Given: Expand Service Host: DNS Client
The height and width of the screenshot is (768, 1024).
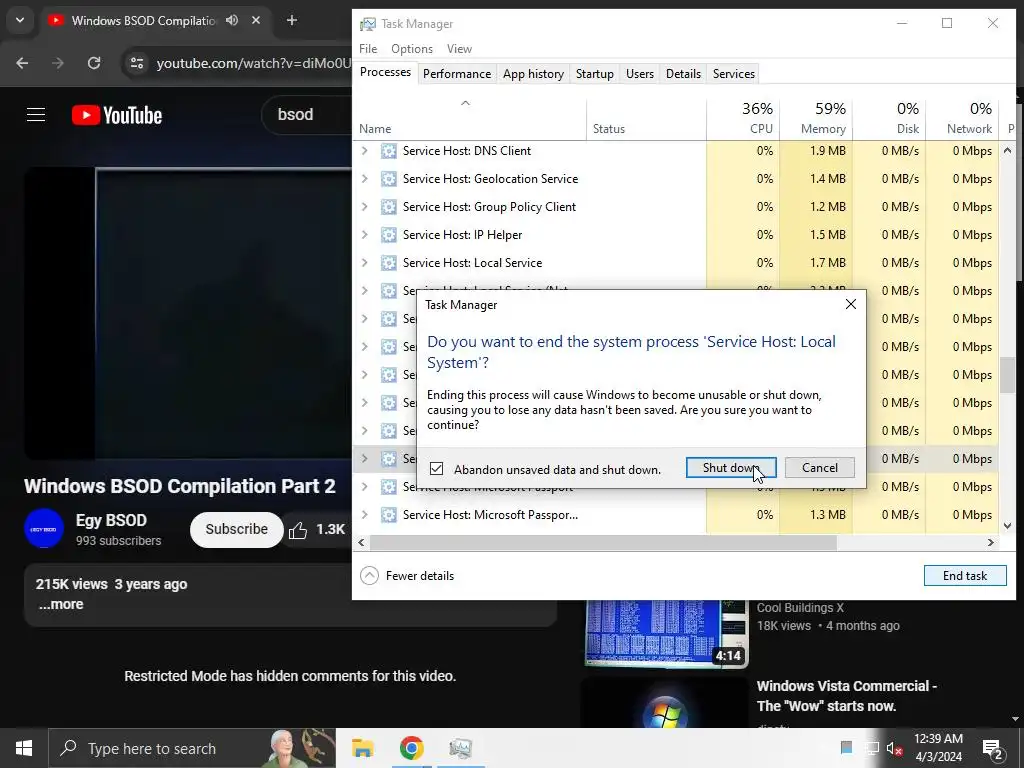Looking at the screenshot, I should tap(364, 151).
